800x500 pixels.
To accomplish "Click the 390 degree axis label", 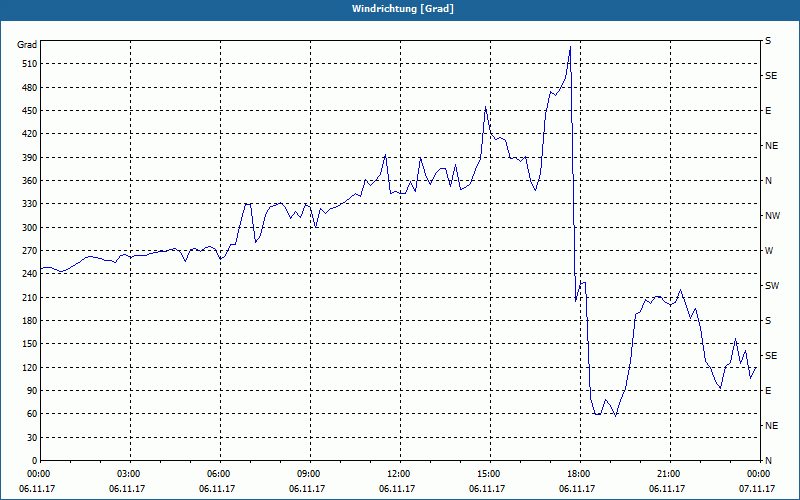I will [x=31, y=157].
